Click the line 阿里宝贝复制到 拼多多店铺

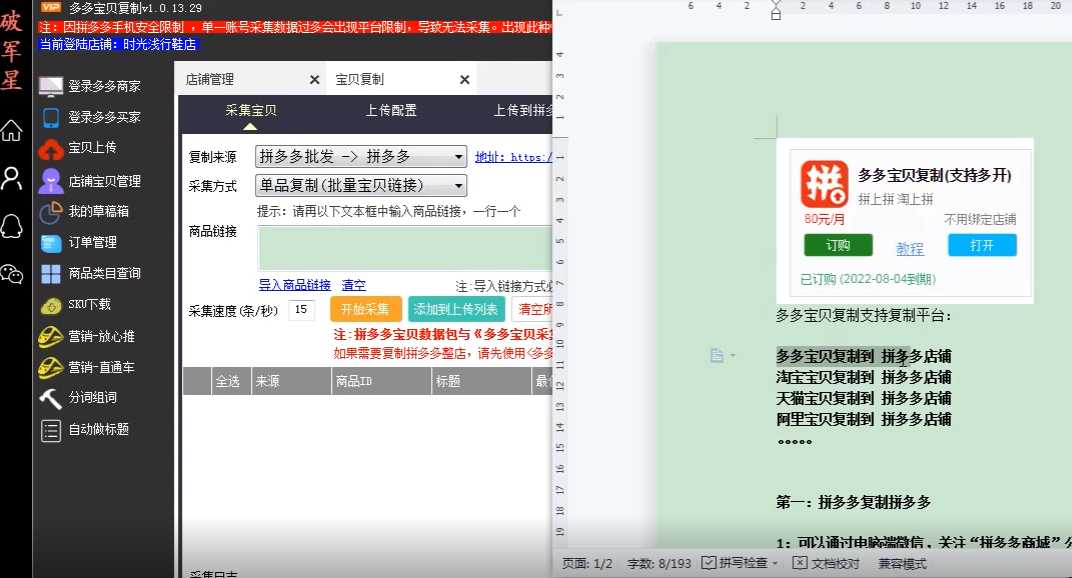pos(863,419)
